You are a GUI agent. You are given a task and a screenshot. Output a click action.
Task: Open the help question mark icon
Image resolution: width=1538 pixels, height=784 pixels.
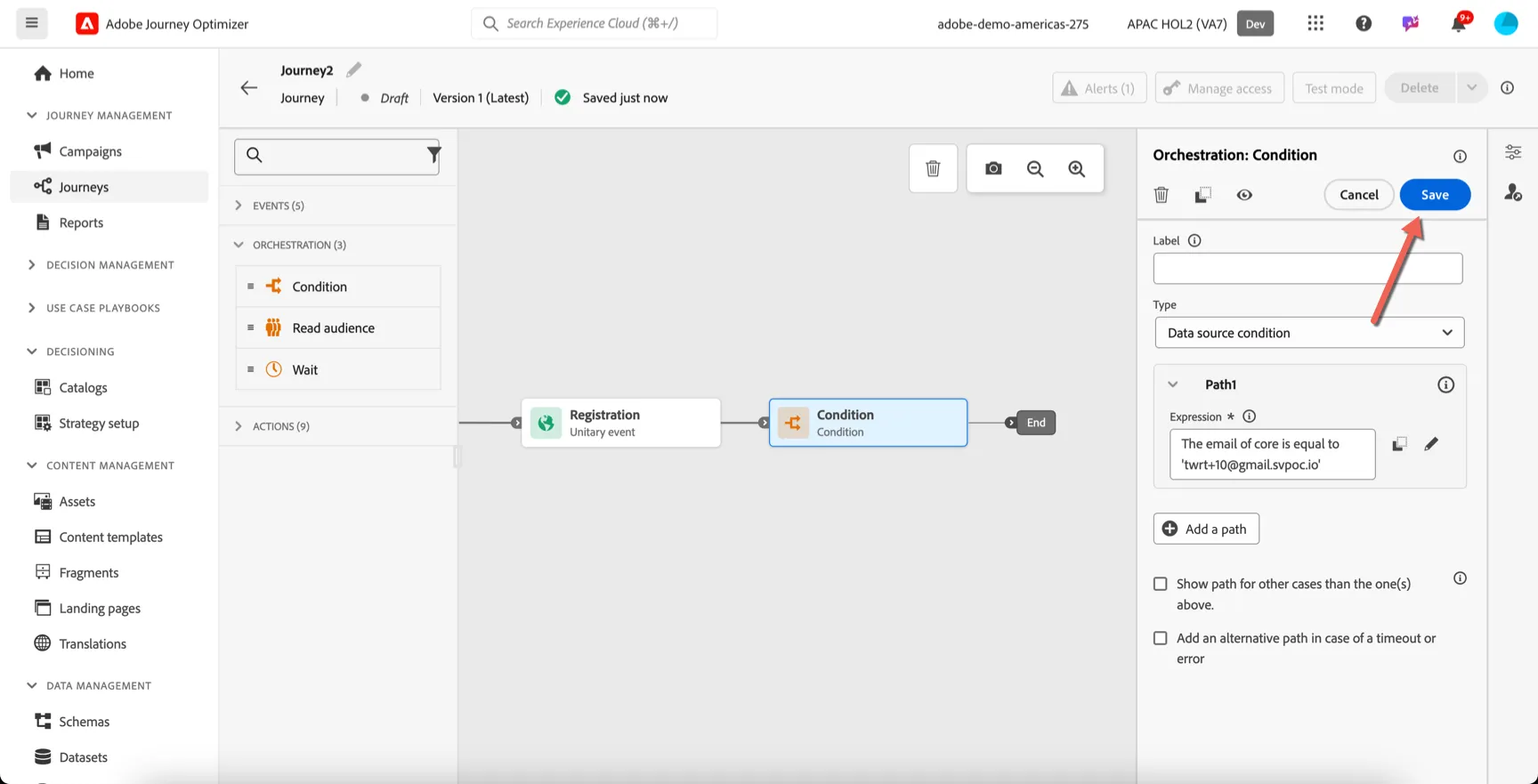tap(1364, 23)
